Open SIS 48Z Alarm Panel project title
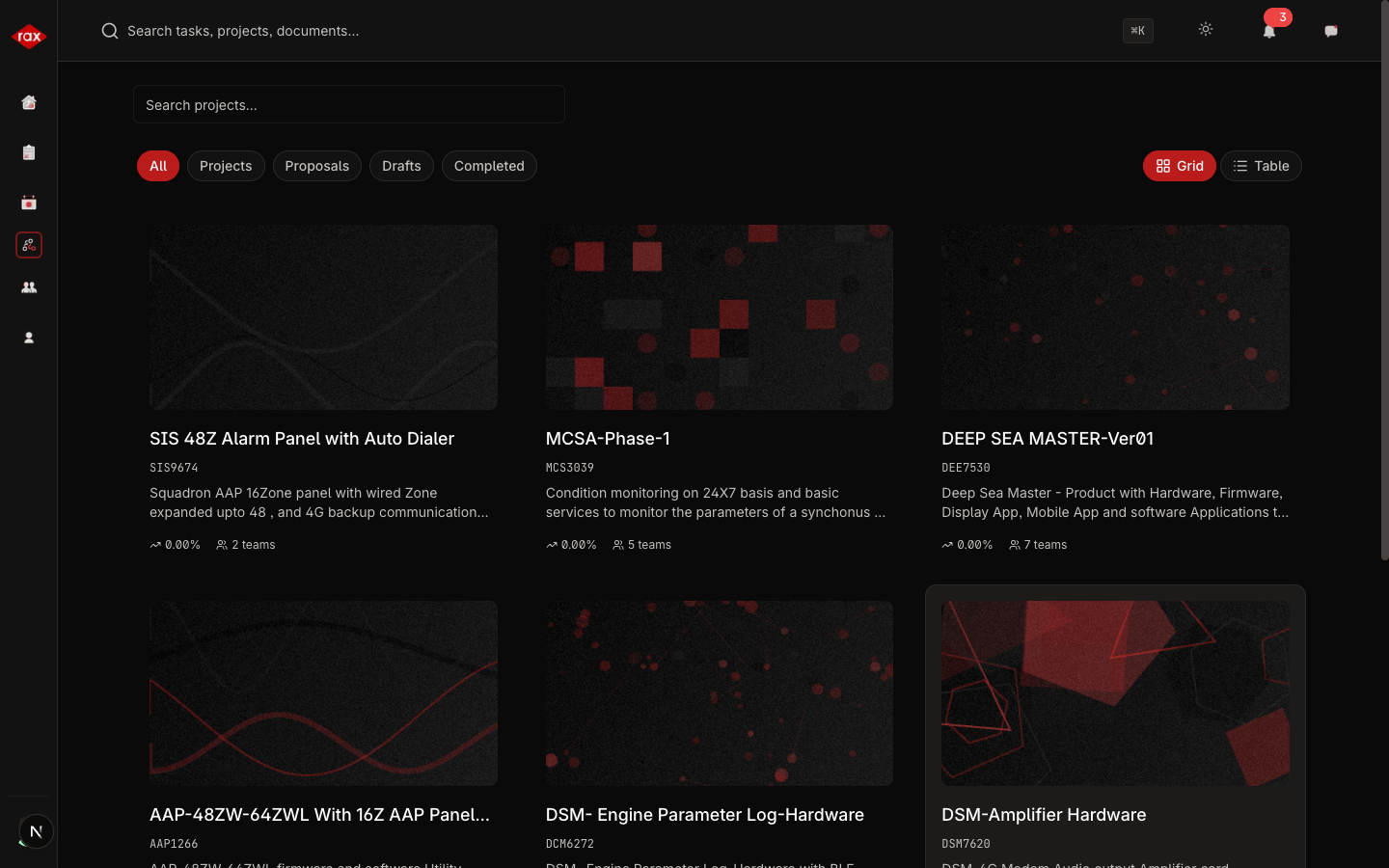This screenshot has width=1389, height=868. (x=302, y=439)
